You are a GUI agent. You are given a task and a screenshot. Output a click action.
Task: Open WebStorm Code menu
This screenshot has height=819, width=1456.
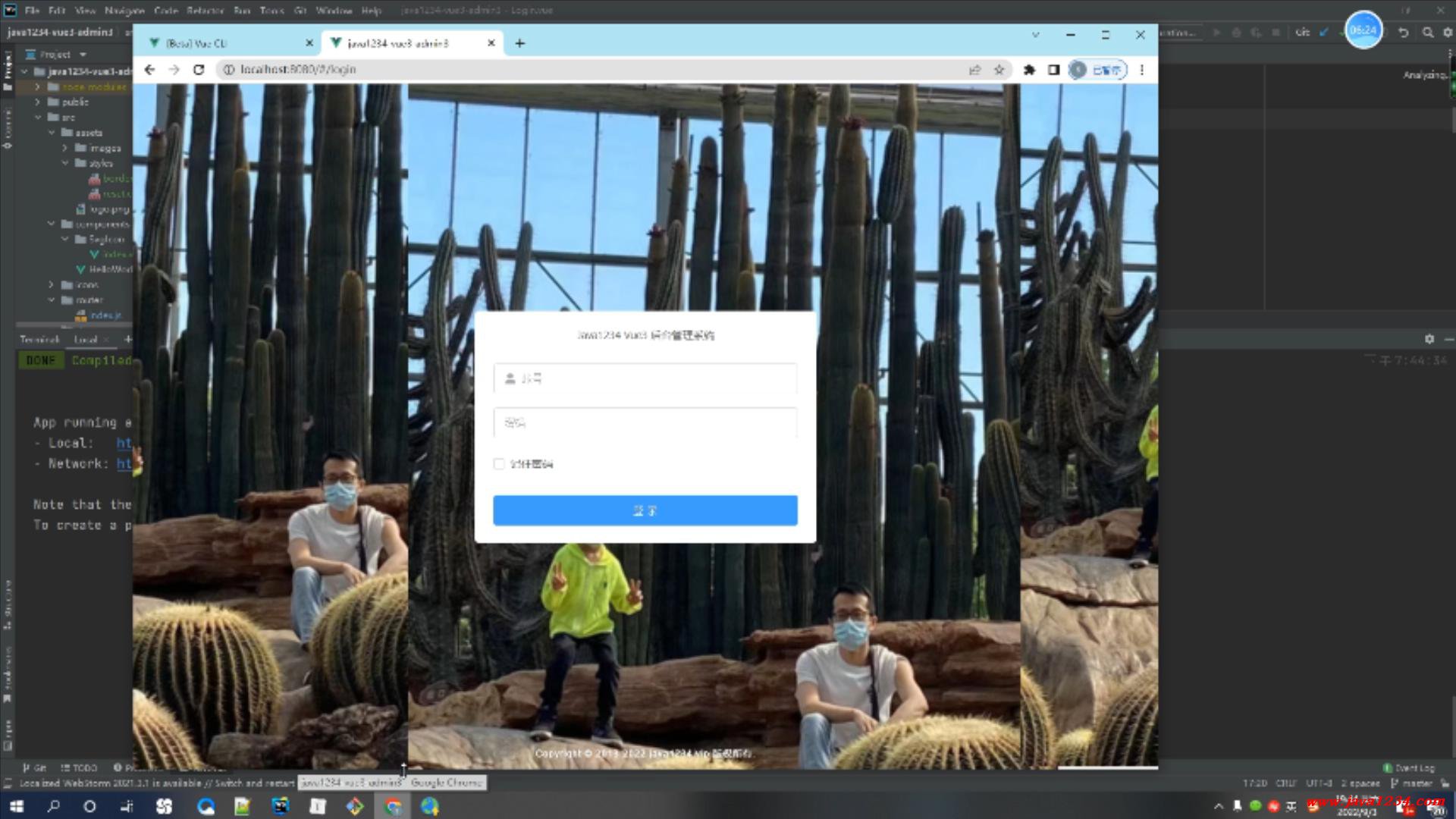pos(165,11)
